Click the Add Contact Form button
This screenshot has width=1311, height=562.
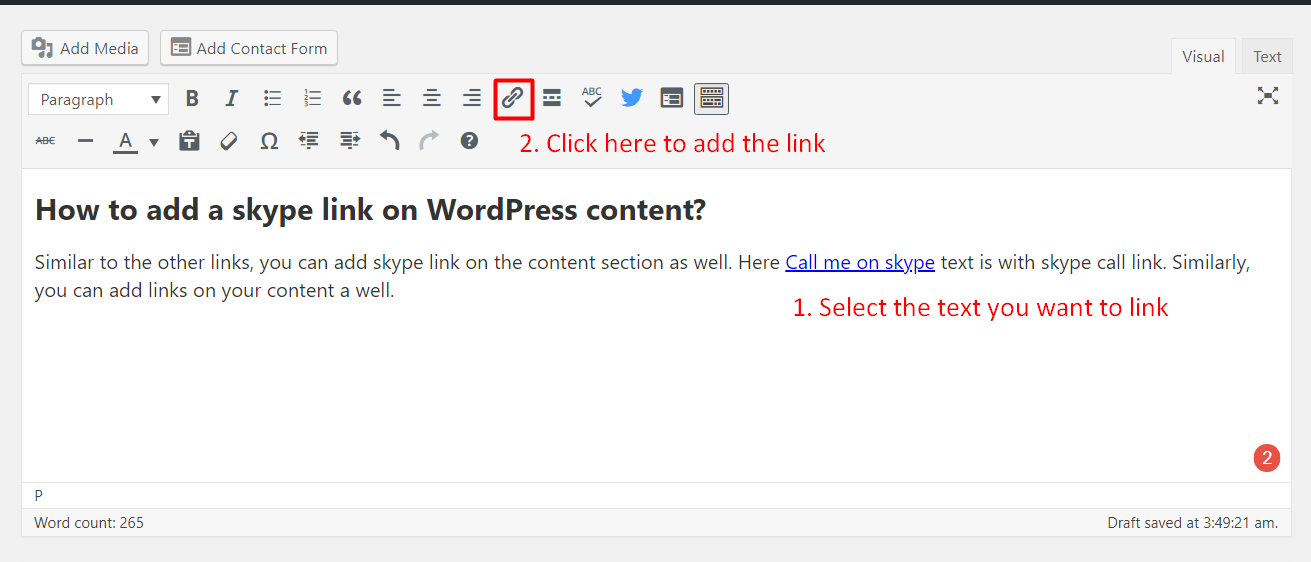pos(249,48)
